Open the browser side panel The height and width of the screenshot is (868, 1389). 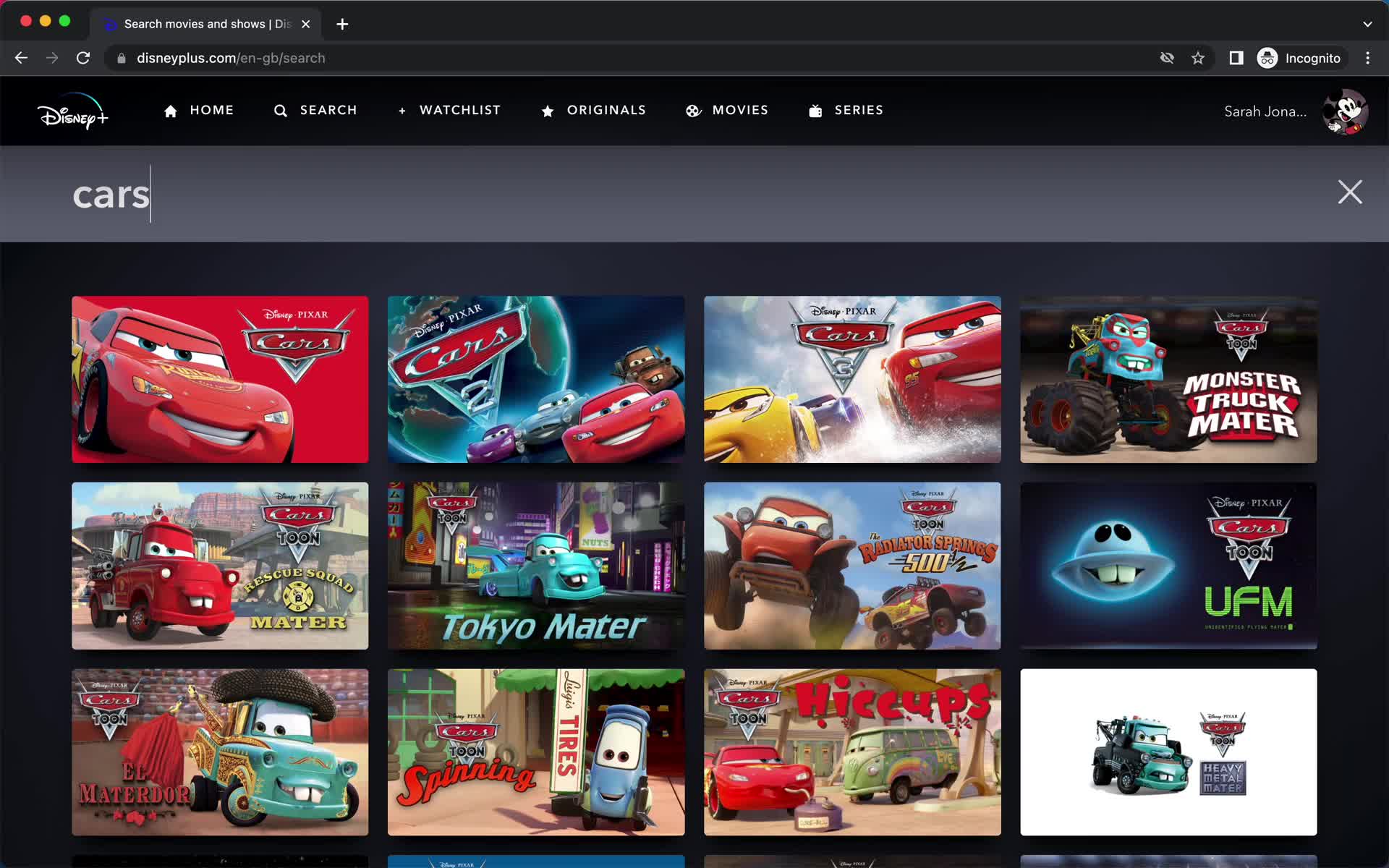coord(1236,58)
